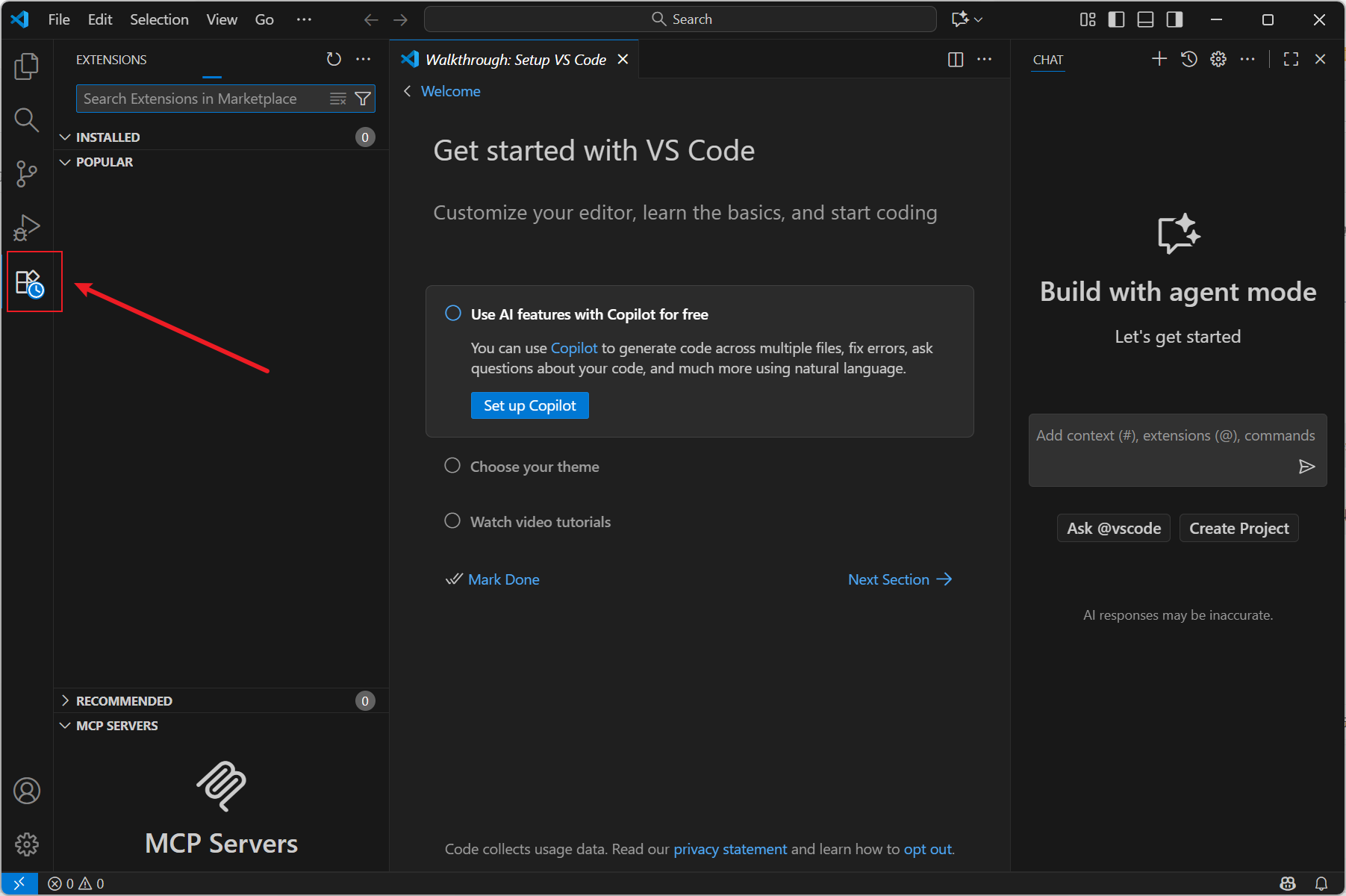Go back to Welcome page link
The width and height of the screenshot is (1346, 896).
coord(450,91)
